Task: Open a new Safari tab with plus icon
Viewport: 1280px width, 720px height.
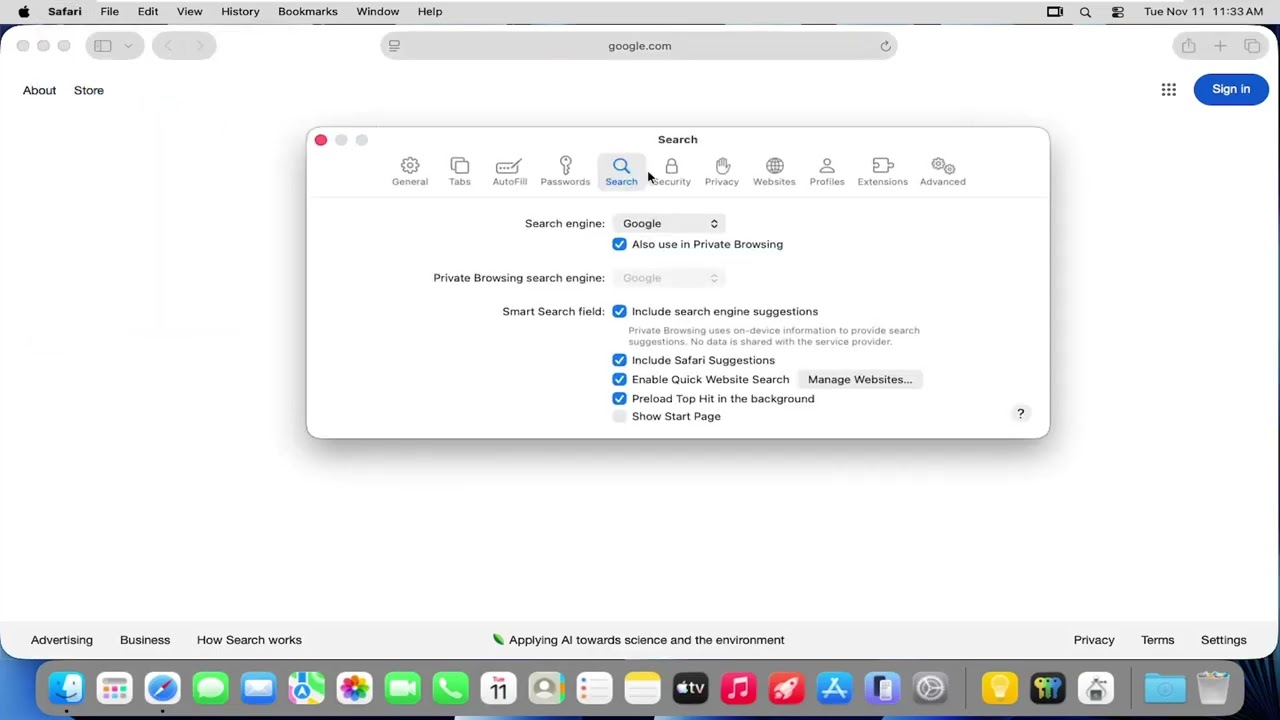Action: [1220, 46]
